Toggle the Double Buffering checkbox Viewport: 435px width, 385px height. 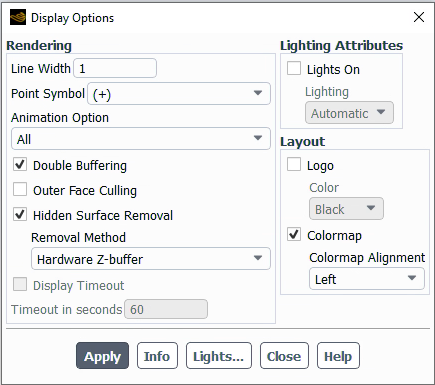[20, 165]
